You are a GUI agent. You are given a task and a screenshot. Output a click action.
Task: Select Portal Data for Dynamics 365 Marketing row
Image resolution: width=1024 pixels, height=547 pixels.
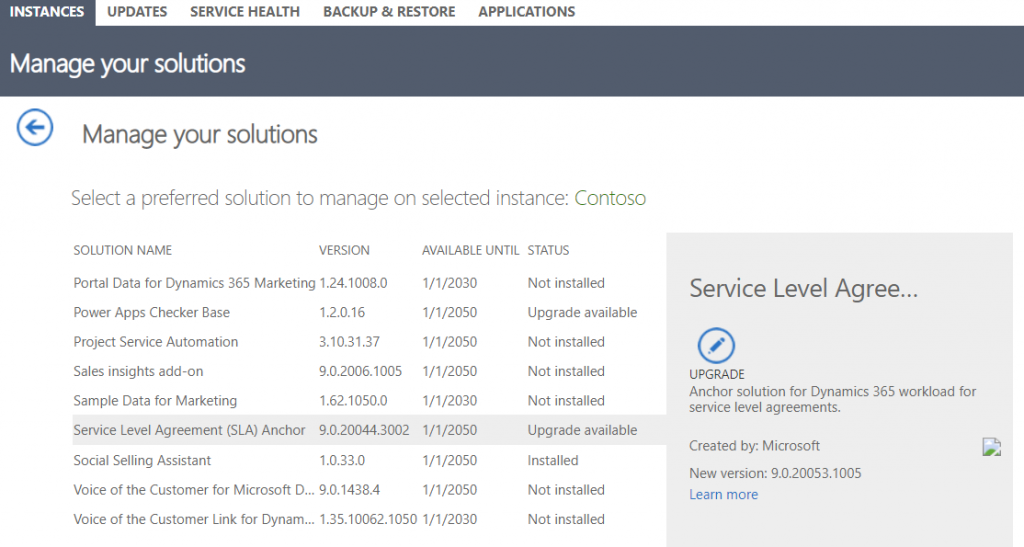(369, 283)
